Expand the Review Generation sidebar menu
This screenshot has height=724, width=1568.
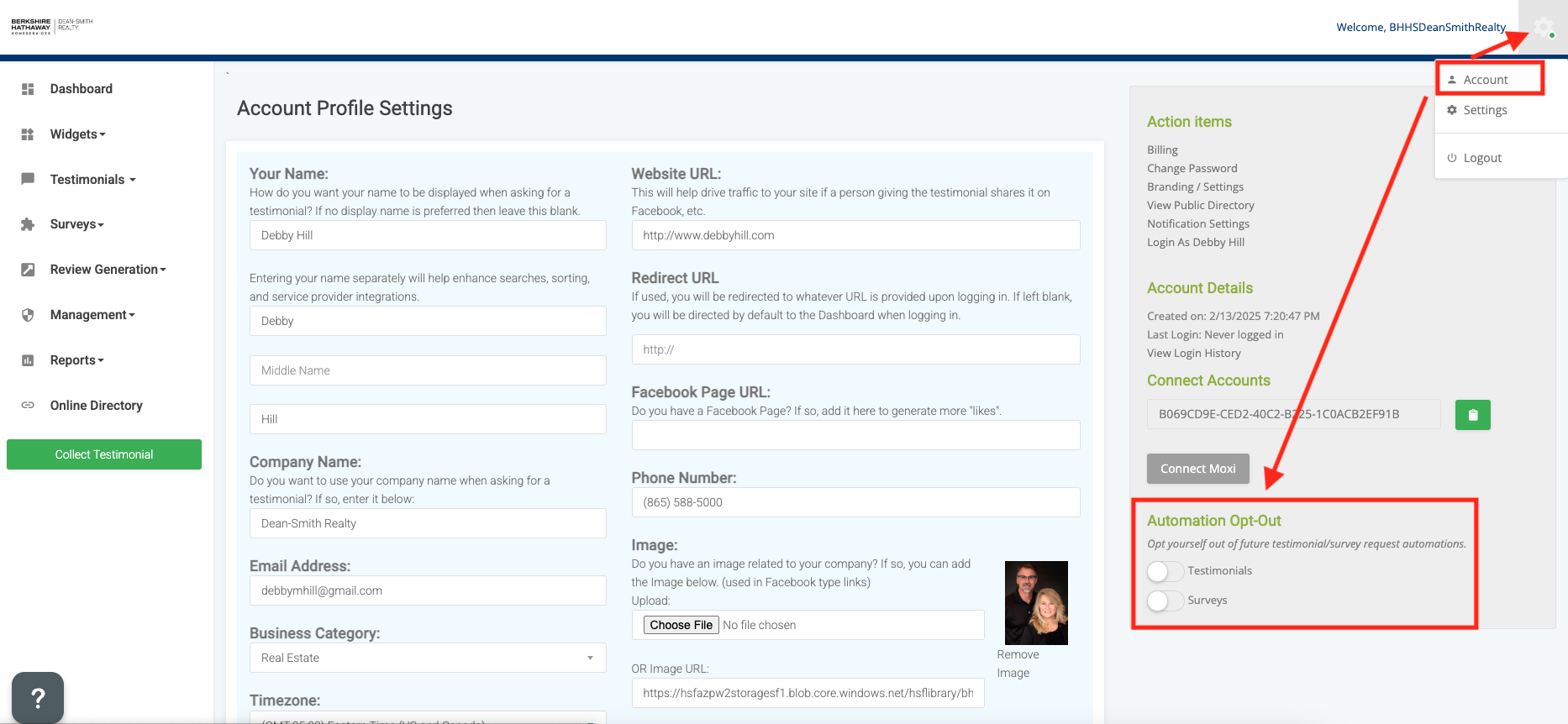108,270
